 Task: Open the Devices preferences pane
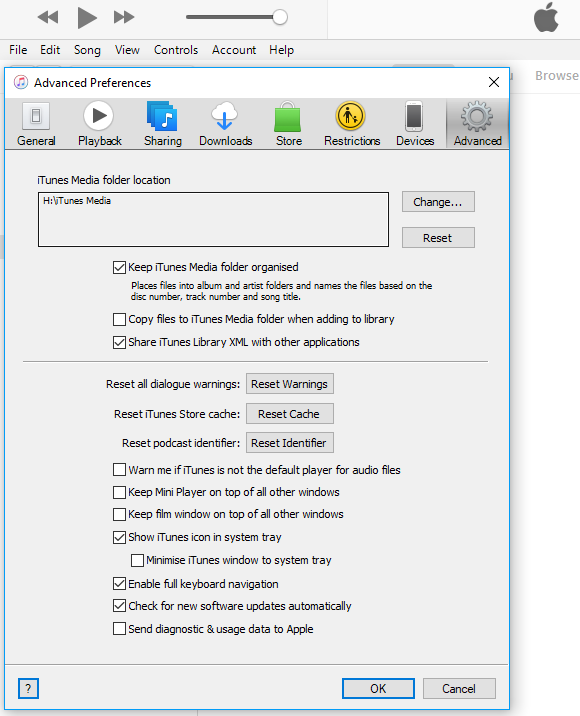415,124
